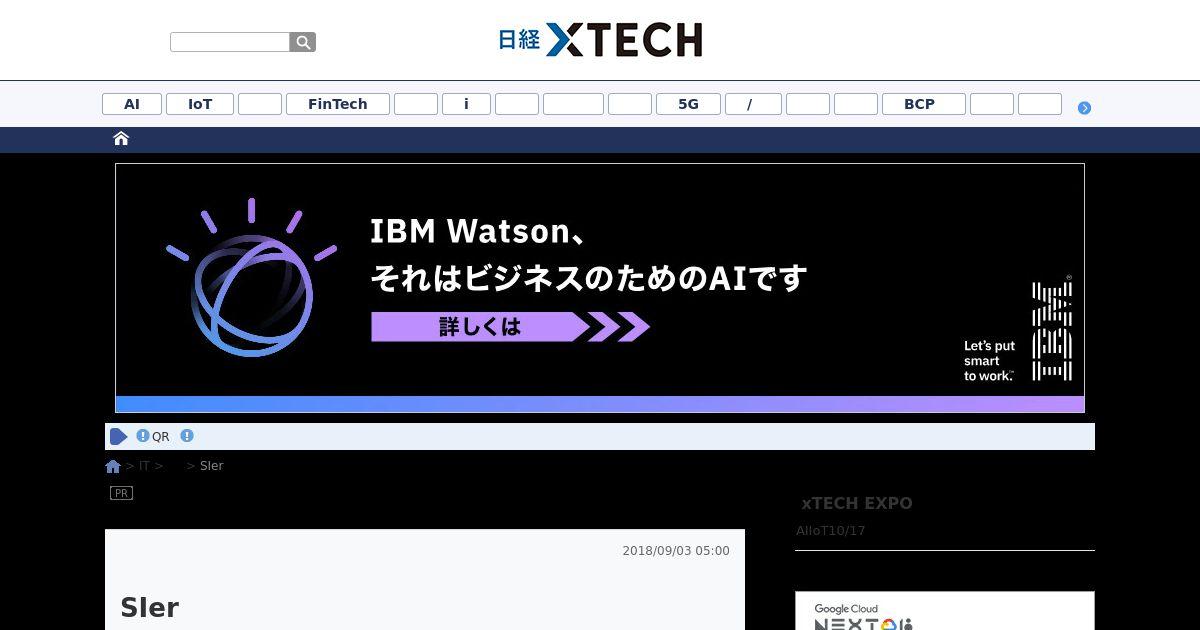
Task: Click the blue arrow icon in the notice bar
Action: coord(118,436)
